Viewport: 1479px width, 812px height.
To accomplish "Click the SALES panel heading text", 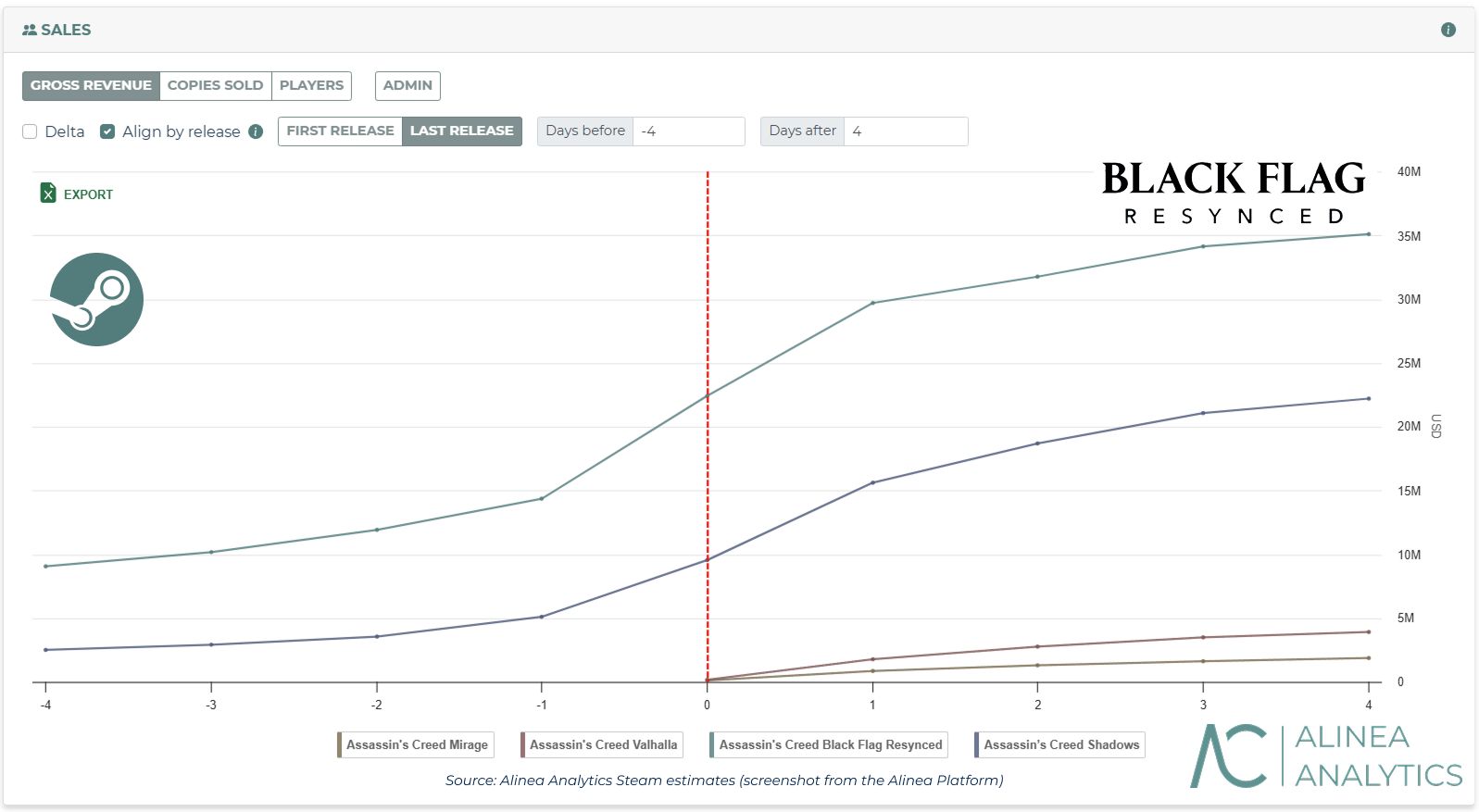I will coord(66,30).
